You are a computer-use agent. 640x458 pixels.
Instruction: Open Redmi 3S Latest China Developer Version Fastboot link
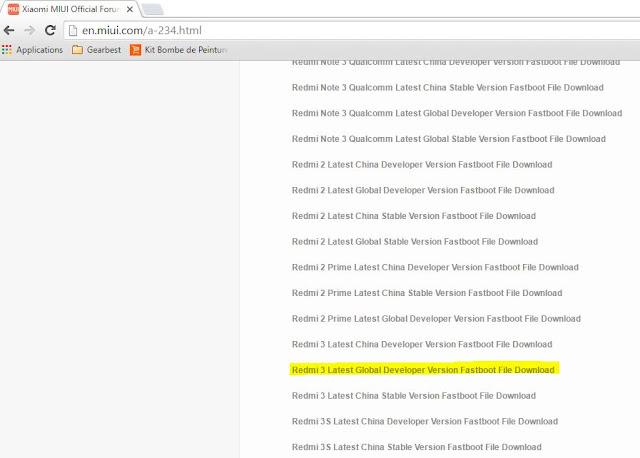(425, 421)
